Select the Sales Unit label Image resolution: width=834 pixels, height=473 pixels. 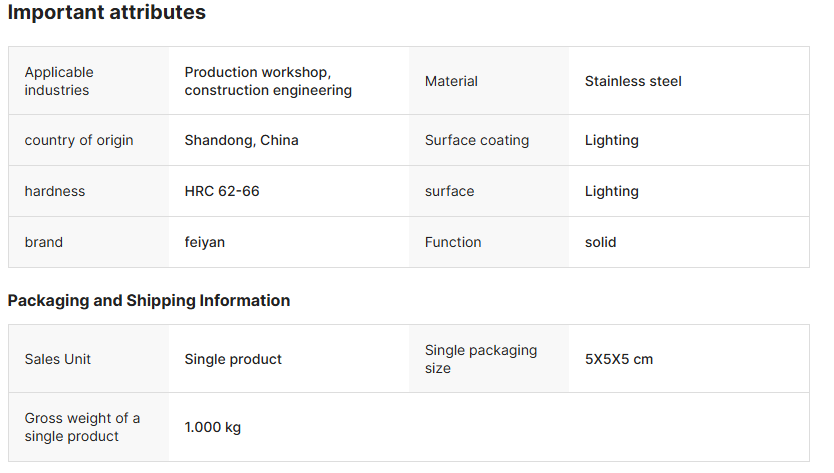pos(58,359)
